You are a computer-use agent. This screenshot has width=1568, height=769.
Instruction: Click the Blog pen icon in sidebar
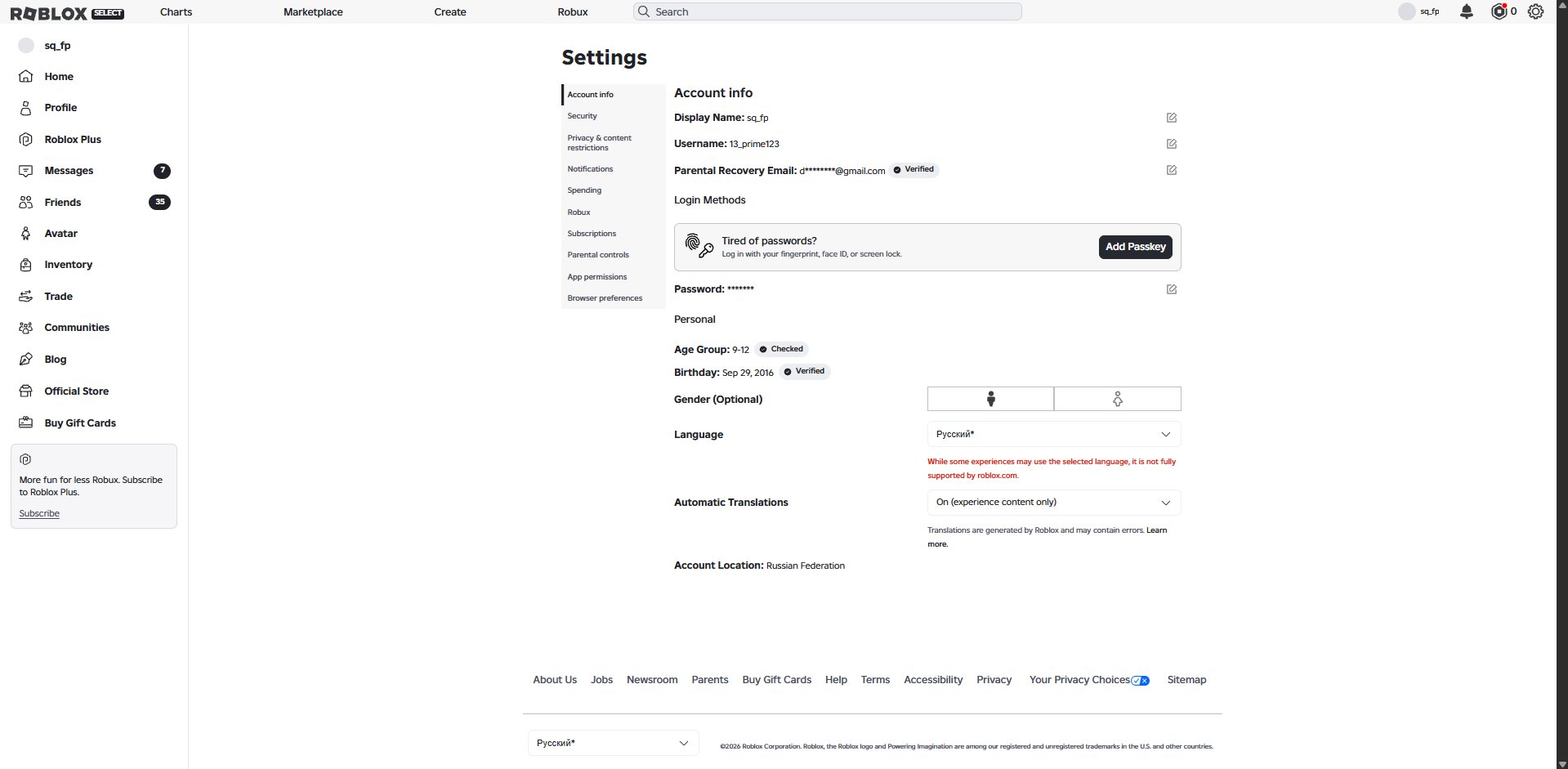[26, 359]
